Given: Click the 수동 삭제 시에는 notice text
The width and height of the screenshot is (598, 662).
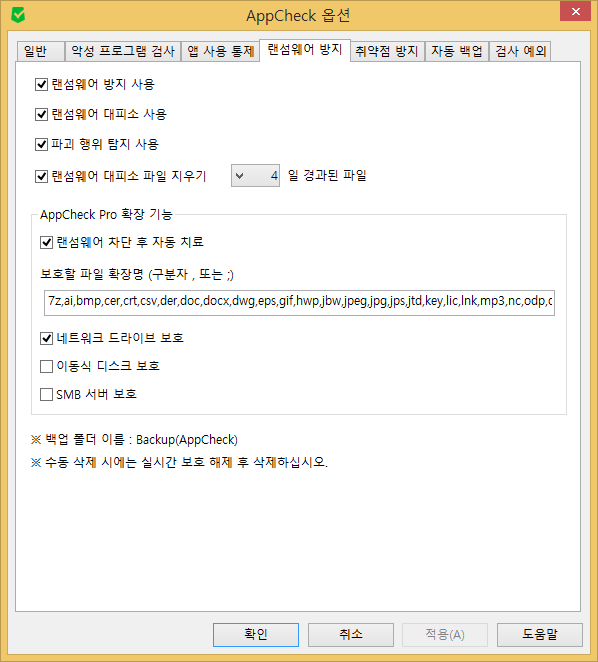Looking at the screenshot, I should (179, 462).
